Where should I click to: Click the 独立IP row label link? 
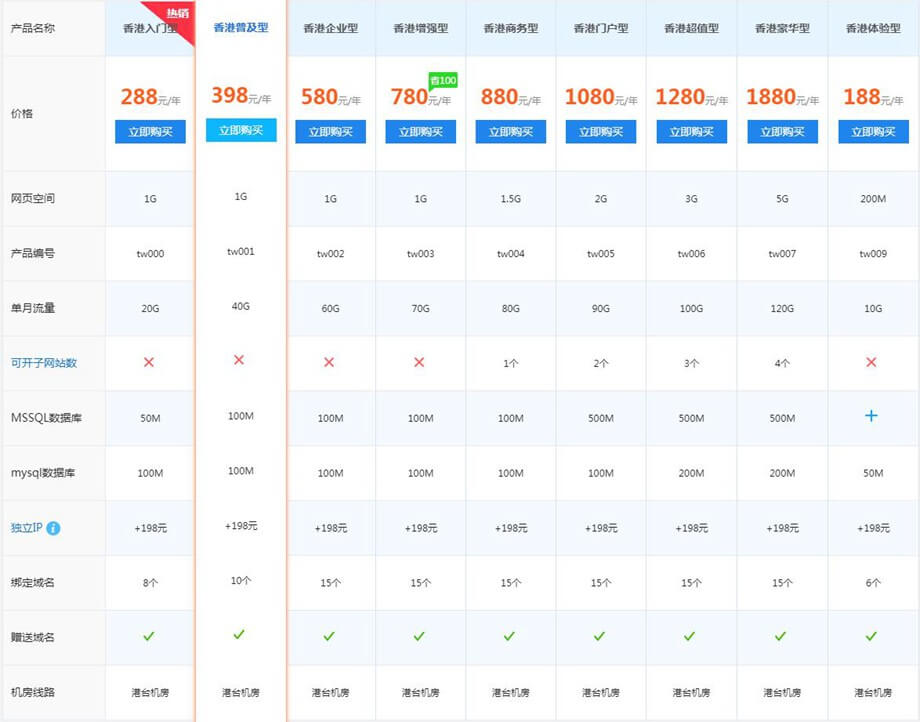[25, 527]
